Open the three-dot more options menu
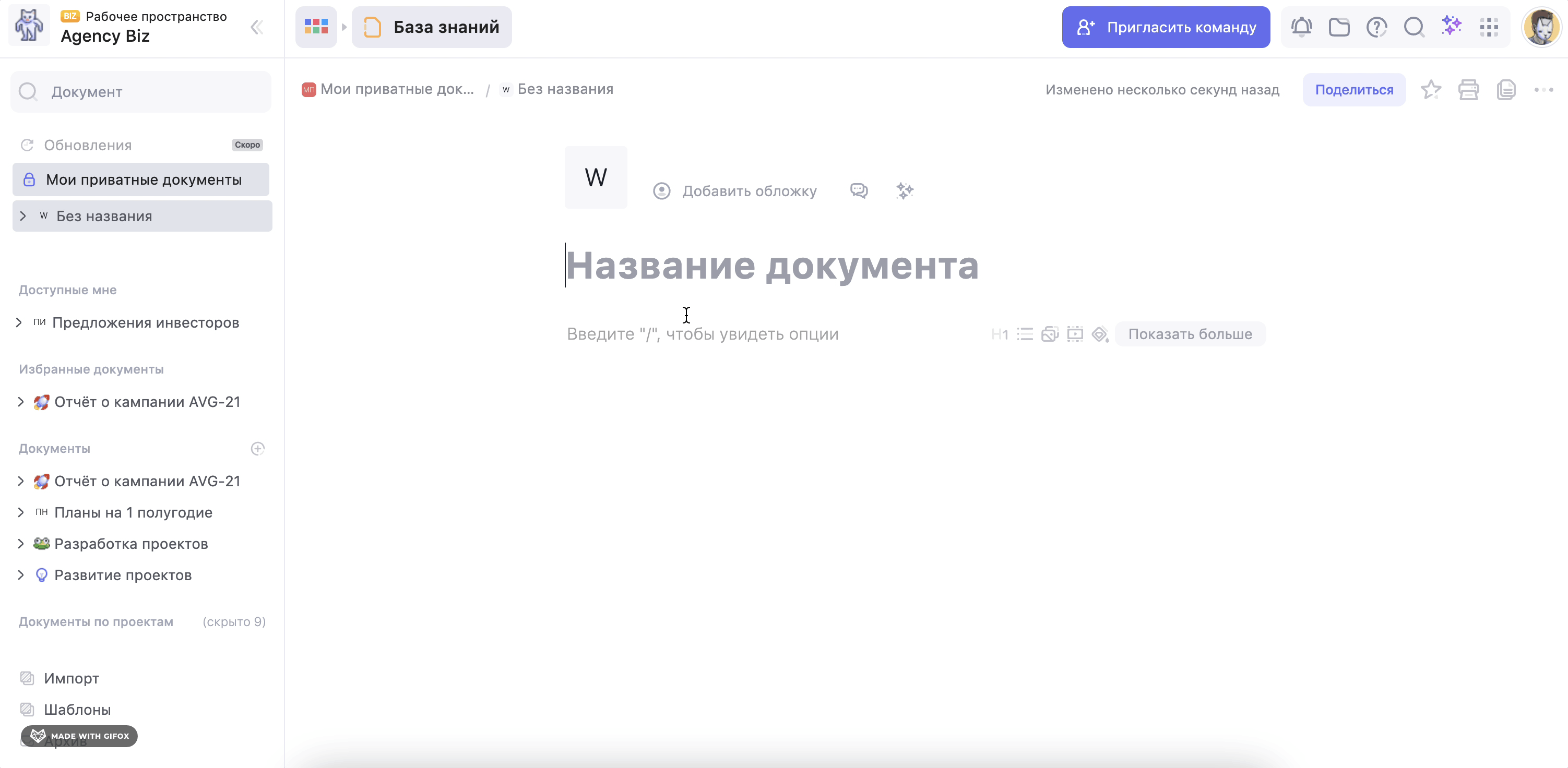 1543,90
